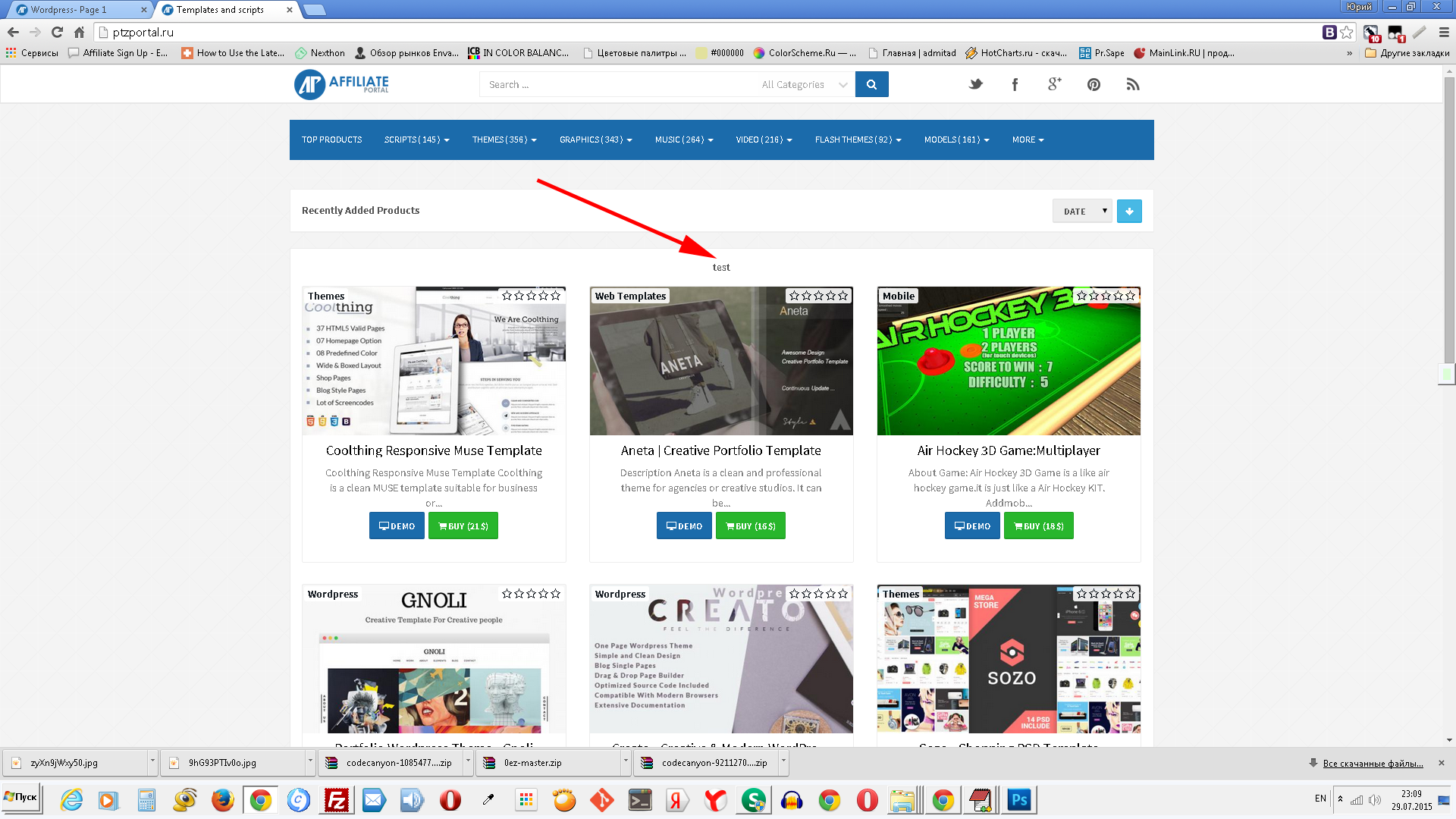This screenshot has width=1456, height=819.
Task: Rate Coolthing template with fifth star
Action: [x=556, y=296]
